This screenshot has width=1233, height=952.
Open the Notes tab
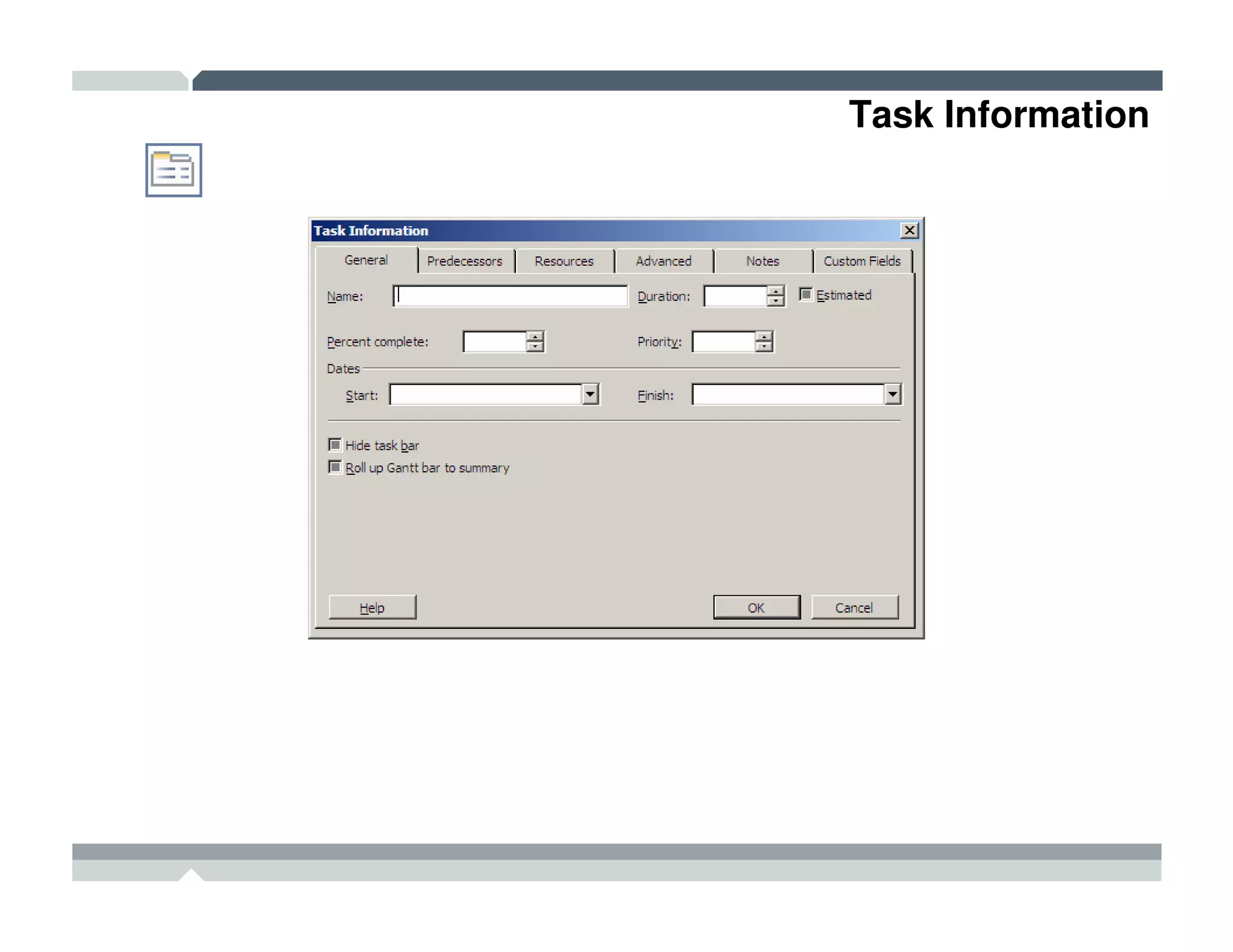(763, 261)
